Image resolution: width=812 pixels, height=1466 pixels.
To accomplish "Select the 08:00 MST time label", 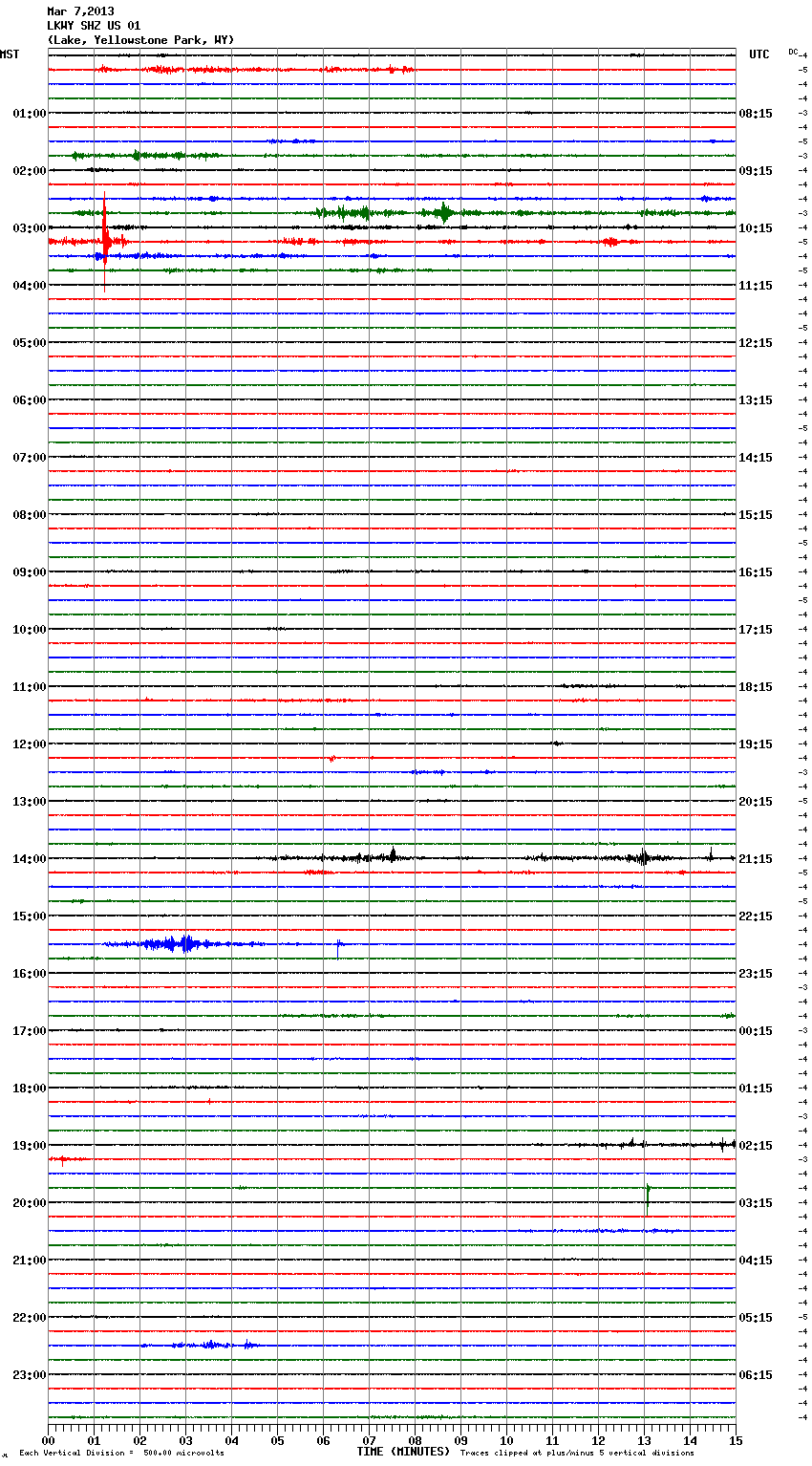I will [30, 515].
